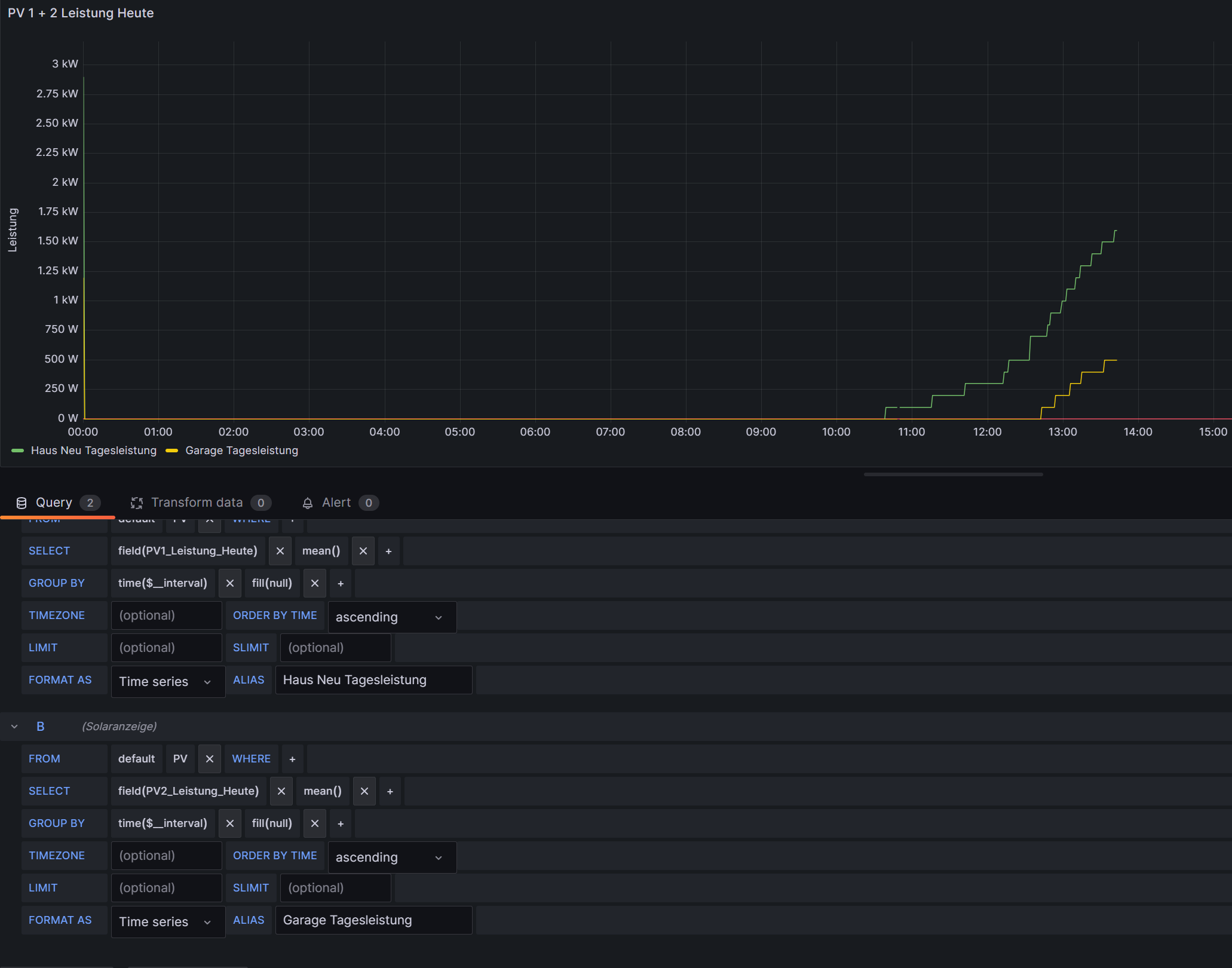The image size is (1232, 968).
Task: Remove fill(null) from query A group by
Action: (314, 583)
